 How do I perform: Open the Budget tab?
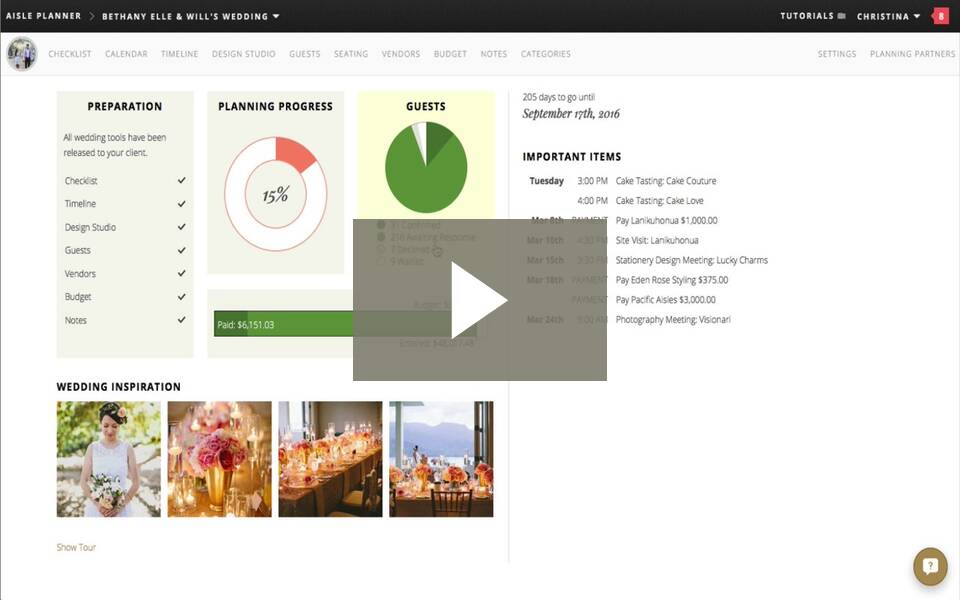click(450, 54)
